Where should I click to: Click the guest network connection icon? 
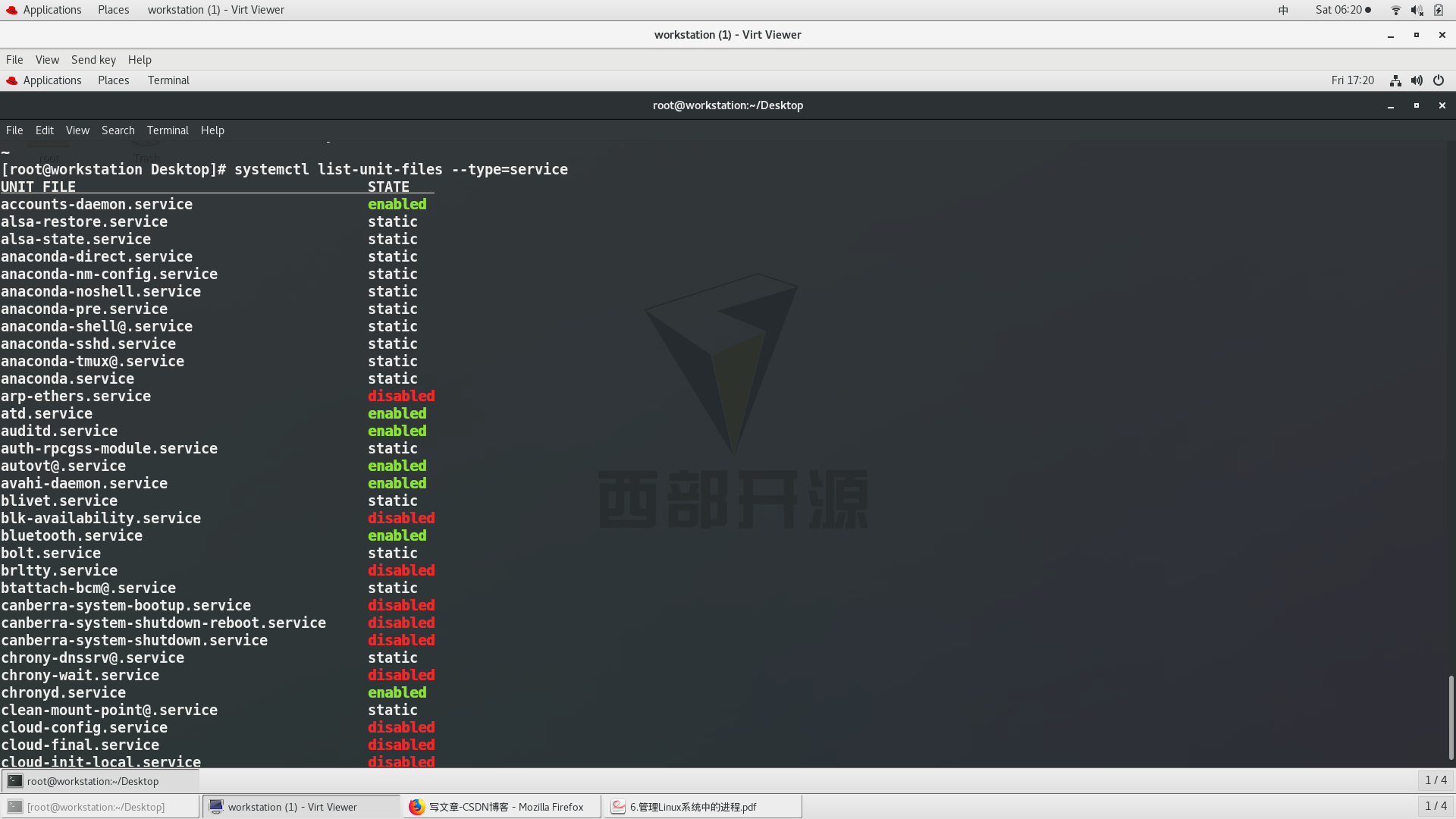(x=1395, y=80)
